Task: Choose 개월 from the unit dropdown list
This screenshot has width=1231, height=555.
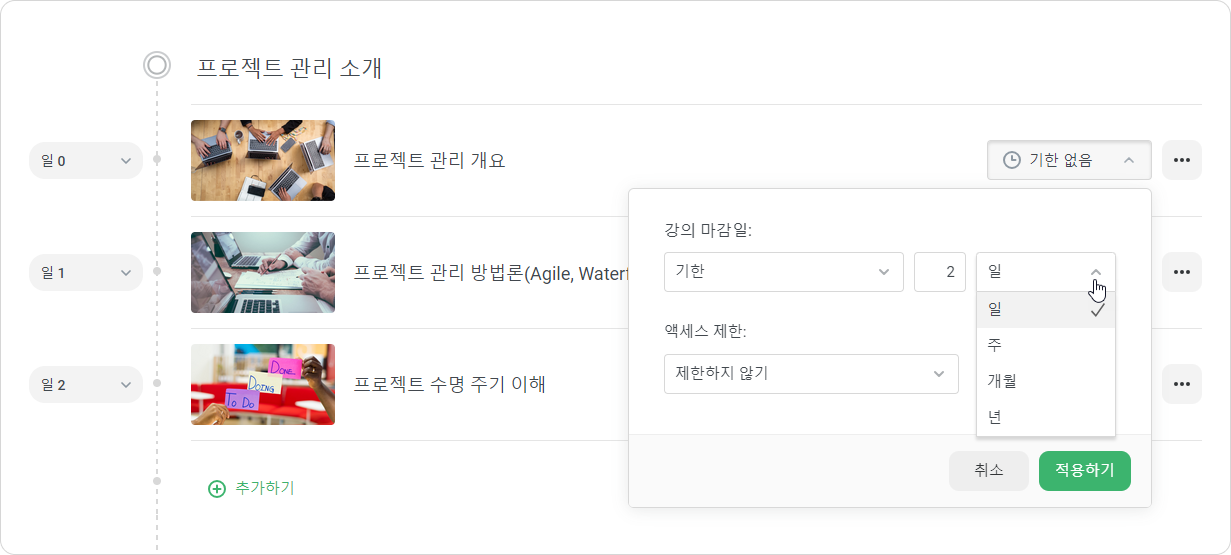Action: [1045, 382]
